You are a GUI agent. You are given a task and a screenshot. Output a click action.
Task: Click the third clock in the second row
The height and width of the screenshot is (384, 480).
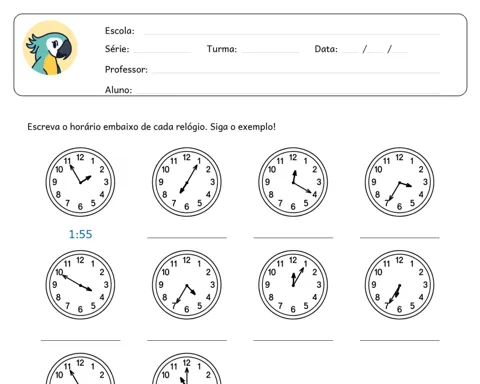click(293, 285)
